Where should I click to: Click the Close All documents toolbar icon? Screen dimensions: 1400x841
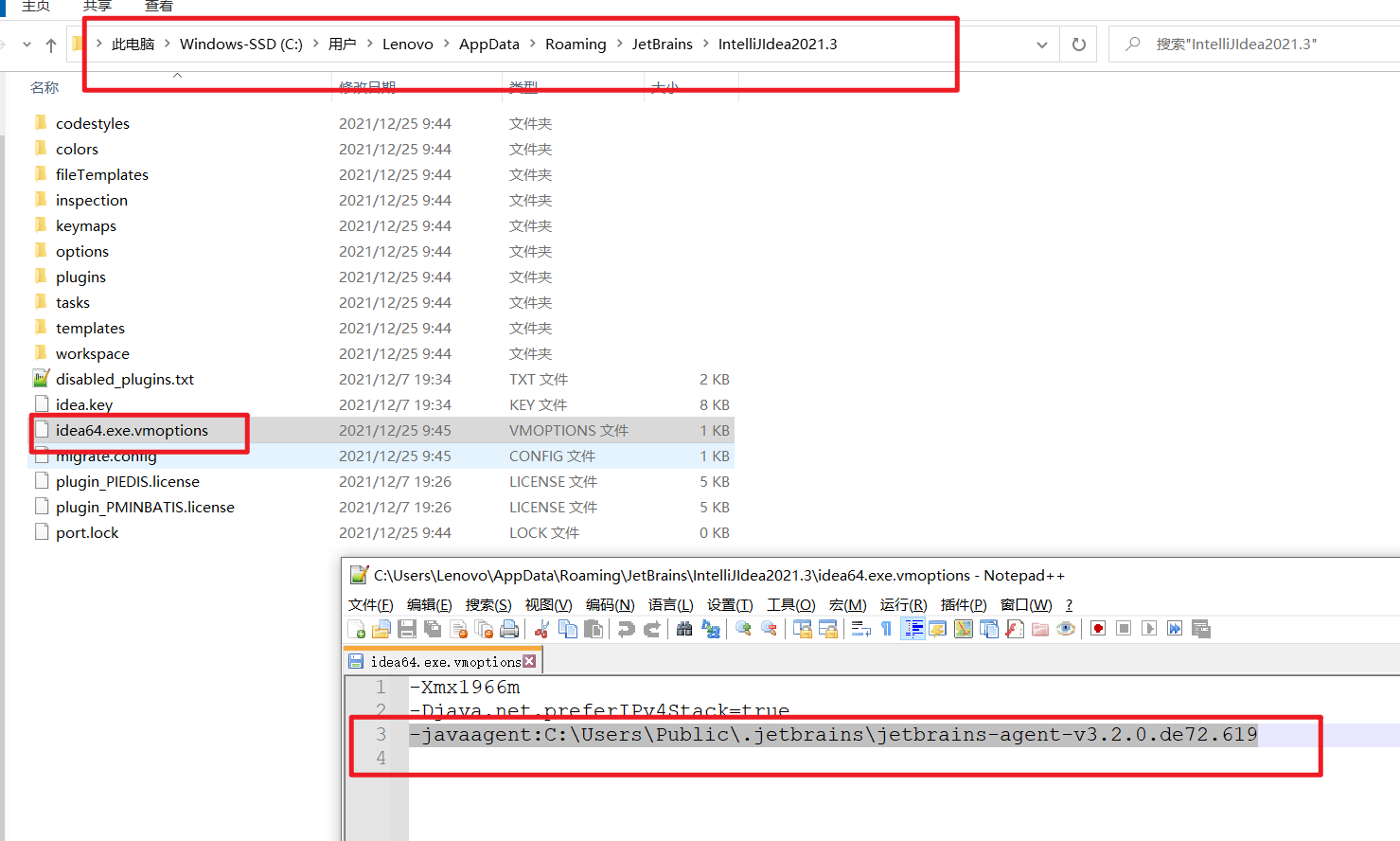tap(484, 629)
